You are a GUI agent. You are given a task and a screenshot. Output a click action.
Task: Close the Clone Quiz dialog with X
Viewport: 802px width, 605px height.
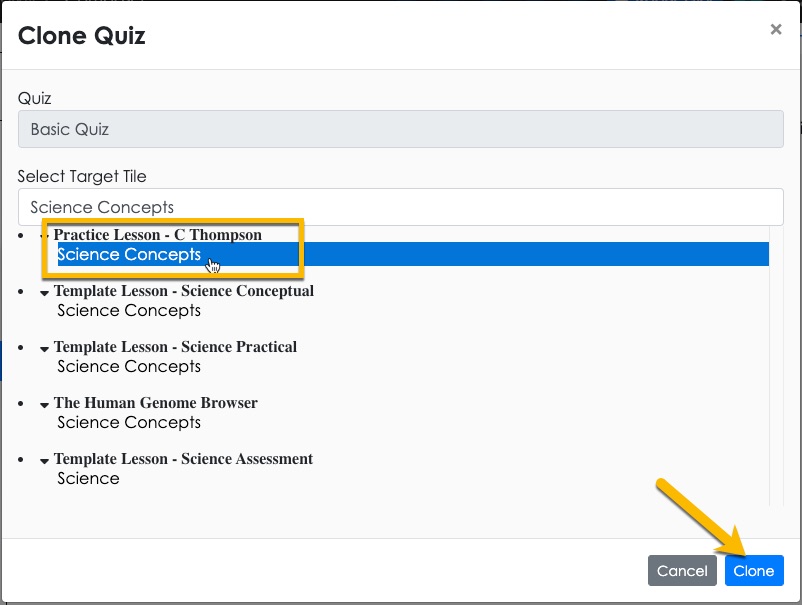click(775, 30)
